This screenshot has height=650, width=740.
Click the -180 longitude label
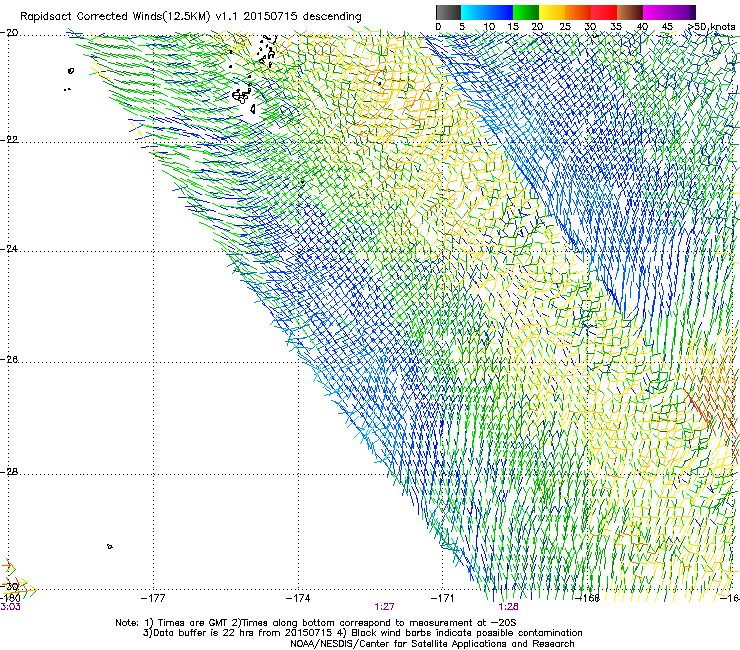(x=10, y=598)
